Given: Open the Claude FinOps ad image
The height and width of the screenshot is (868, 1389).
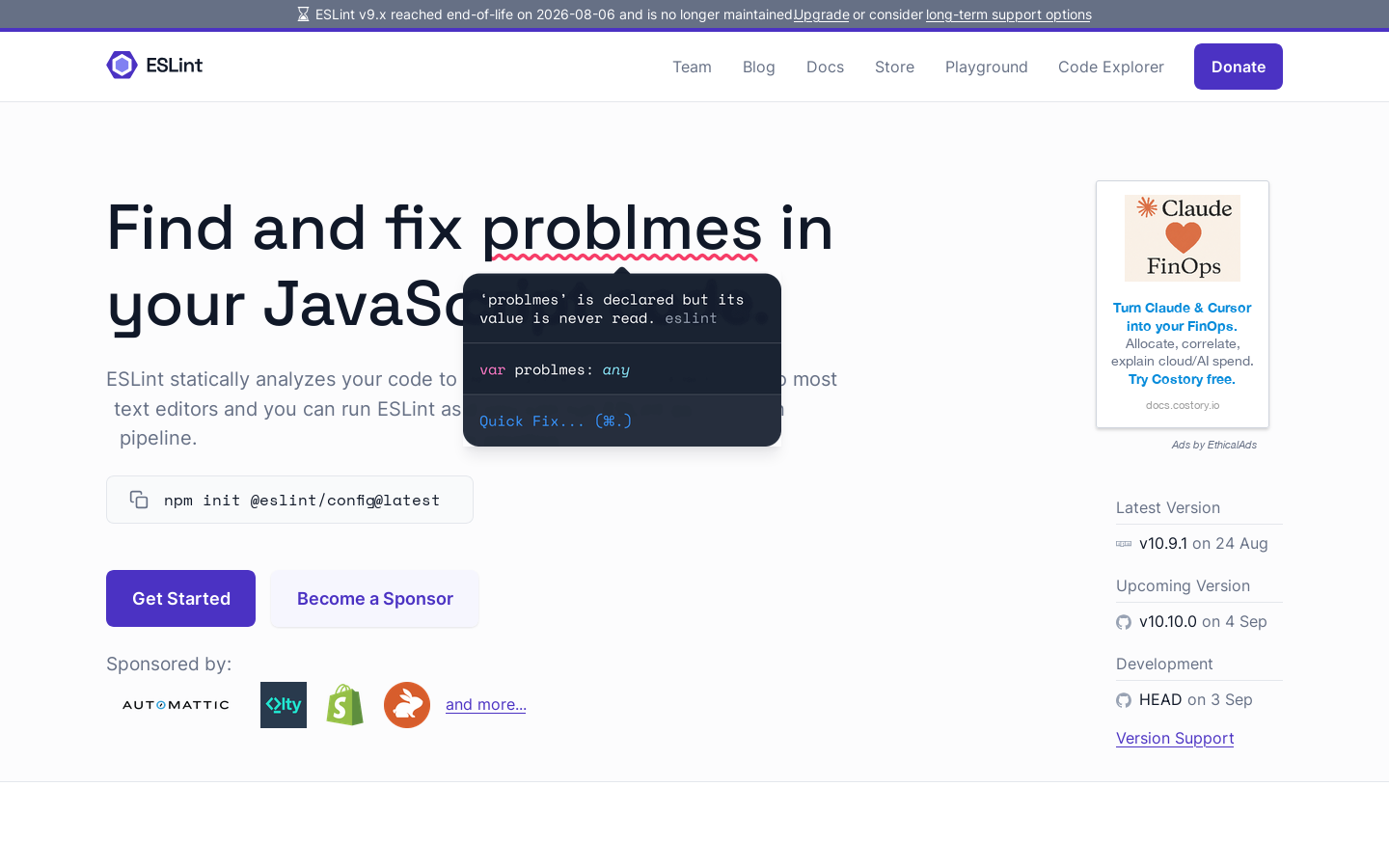Looking at the screenshot, I should pos(1183,238).
